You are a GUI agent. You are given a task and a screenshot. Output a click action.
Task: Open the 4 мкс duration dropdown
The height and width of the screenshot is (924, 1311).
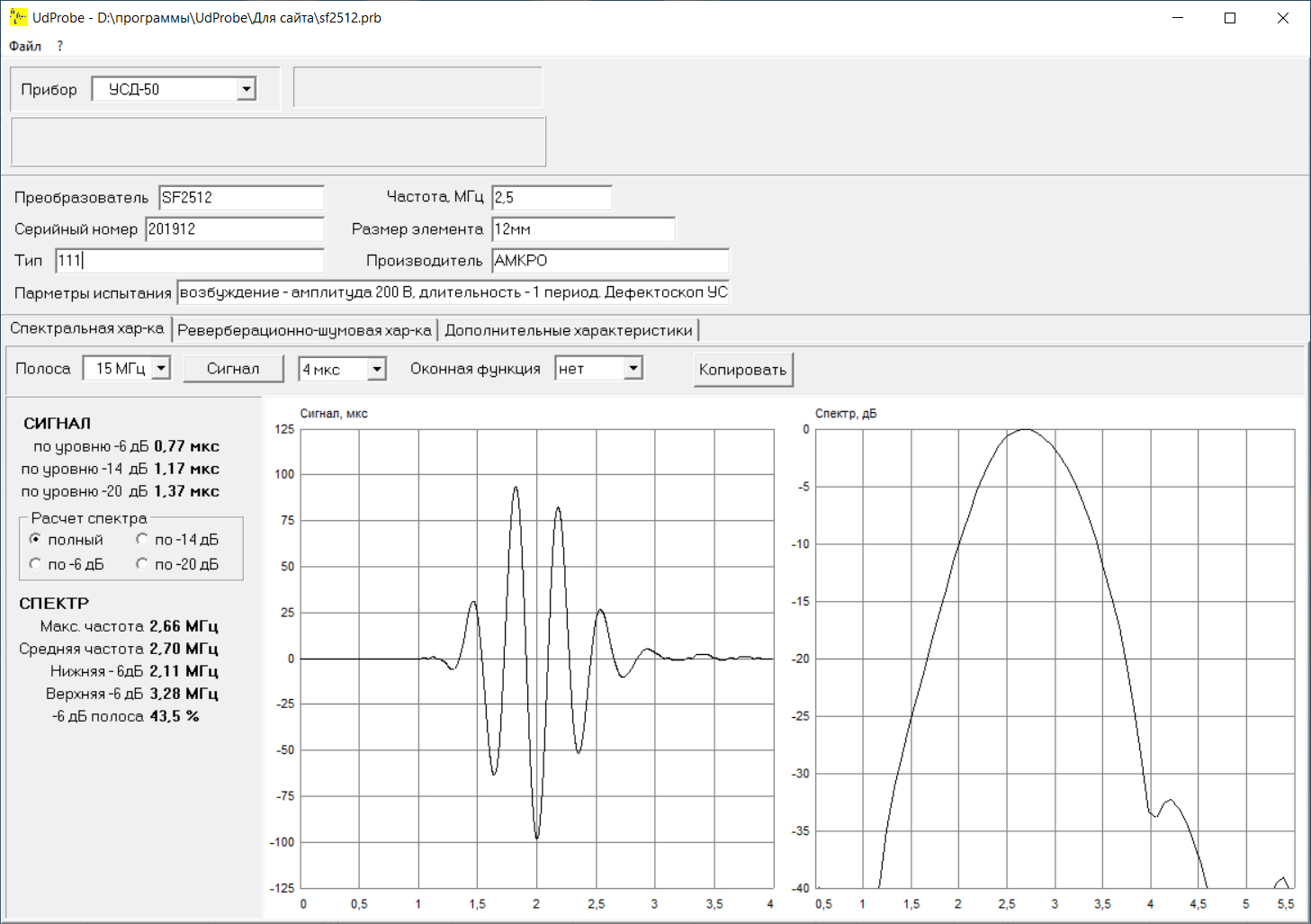377,369
